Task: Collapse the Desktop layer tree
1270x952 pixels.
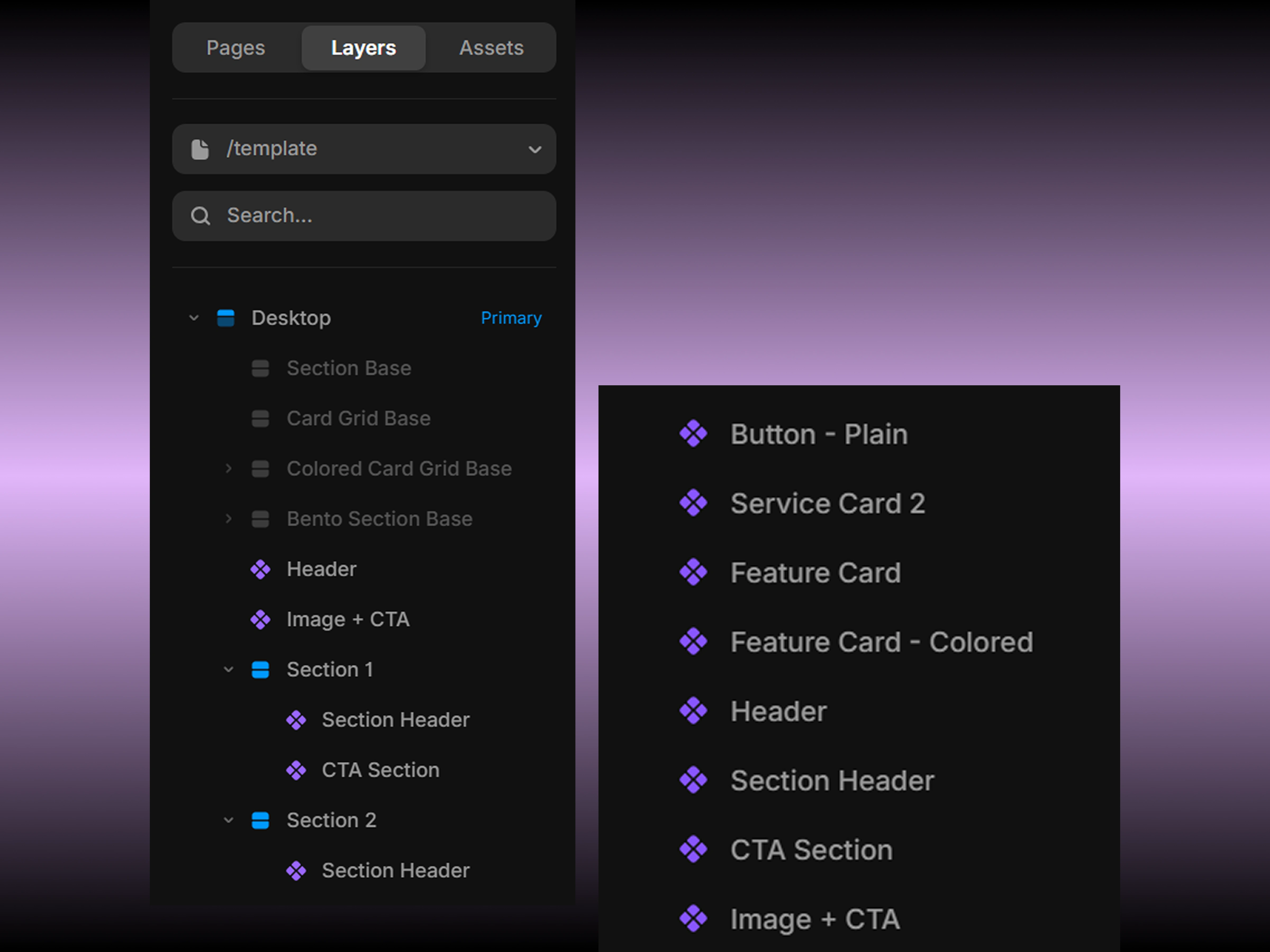Action: tap(194, 318)
